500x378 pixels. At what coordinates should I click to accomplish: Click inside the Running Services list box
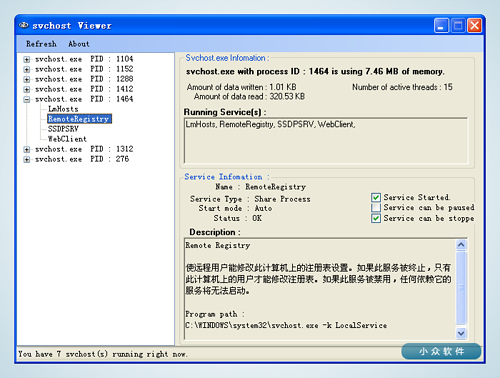tap(326, 140)
